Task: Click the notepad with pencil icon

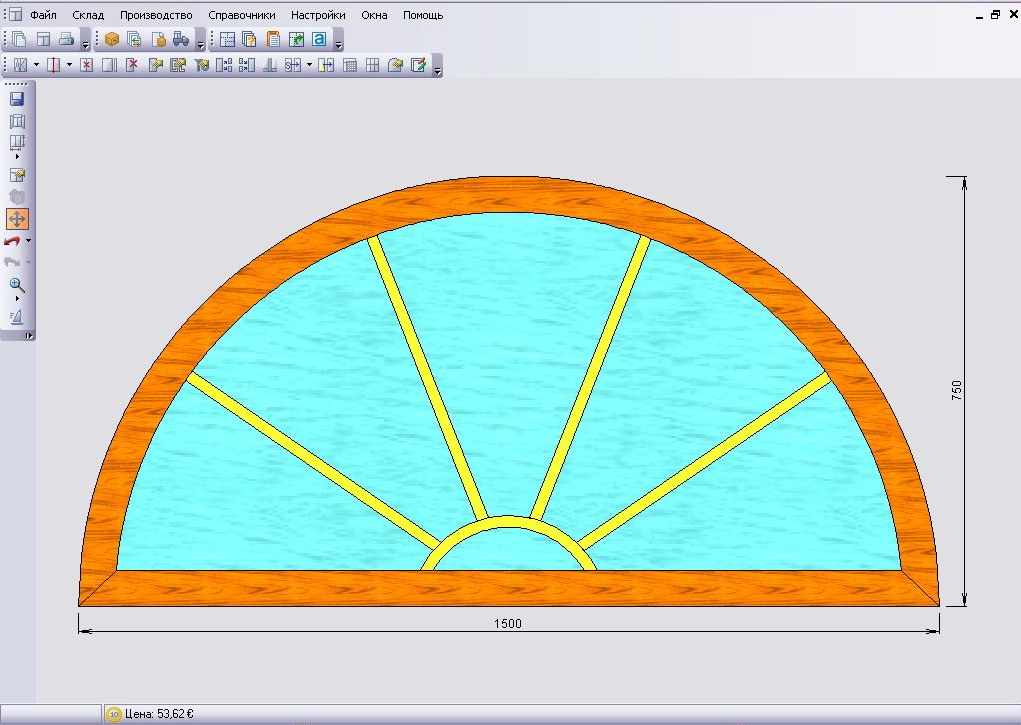Action: [419, 65]
